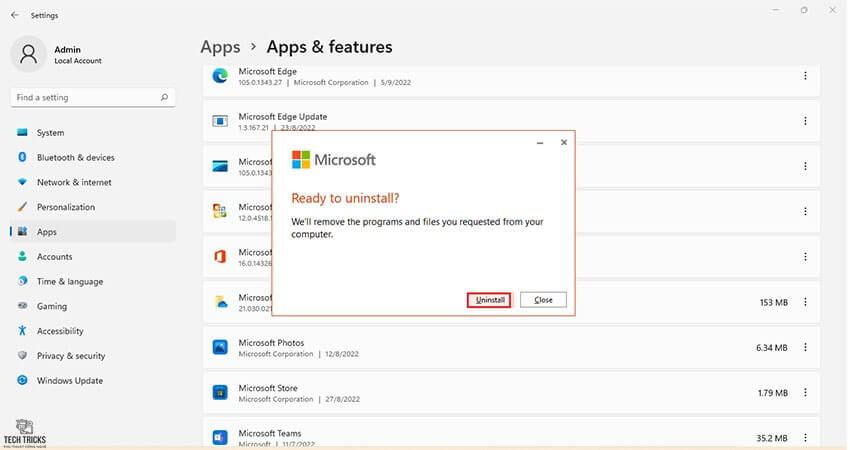850x450 pixels.
Task: Open Time & language settings
Action: 93,282
